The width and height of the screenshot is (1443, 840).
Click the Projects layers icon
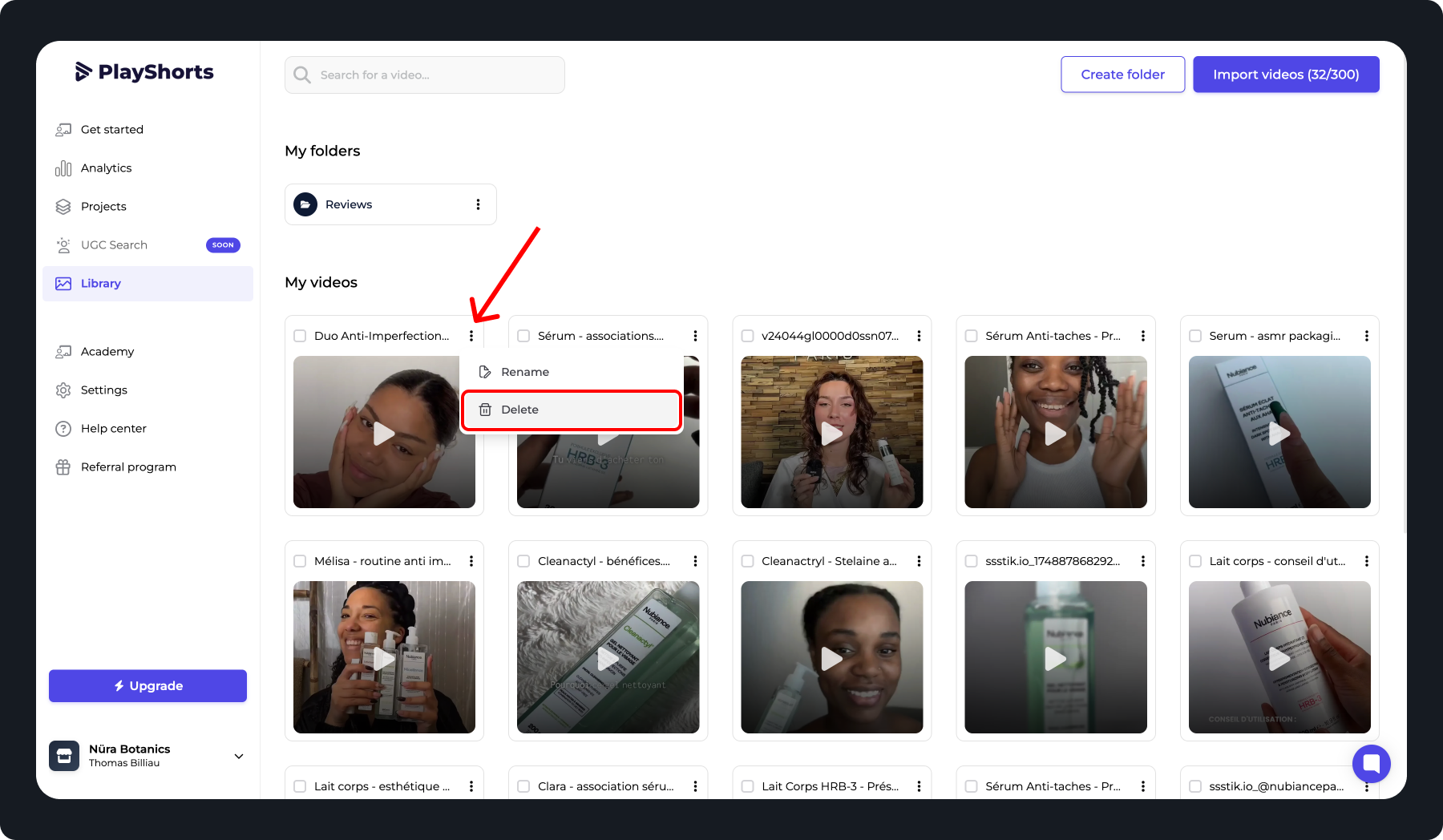[x=63, y=207]
